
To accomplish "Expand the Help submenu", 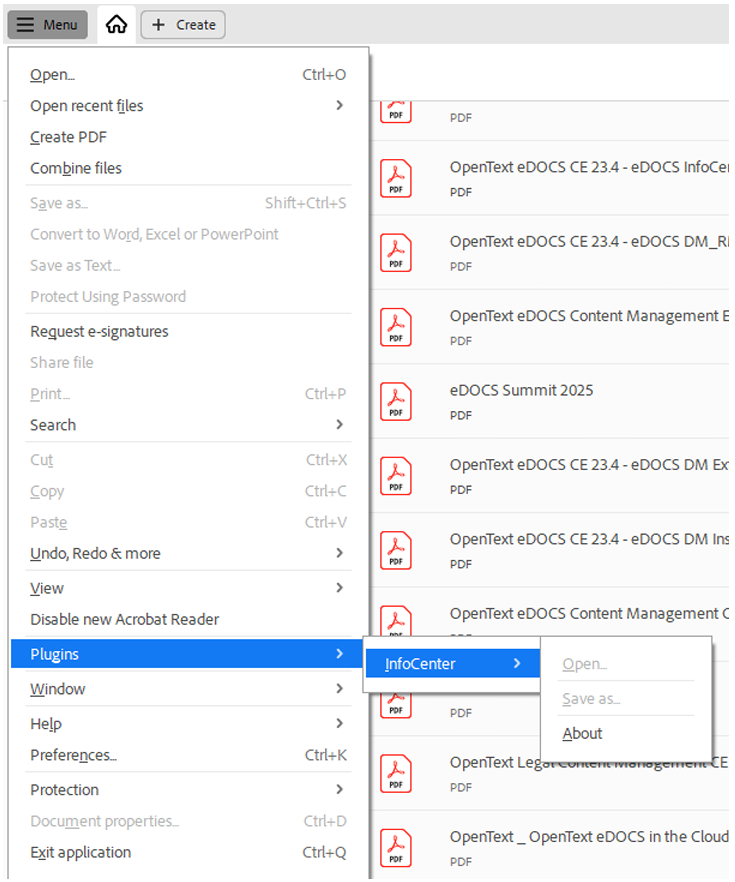I will [x=188, y=724].
